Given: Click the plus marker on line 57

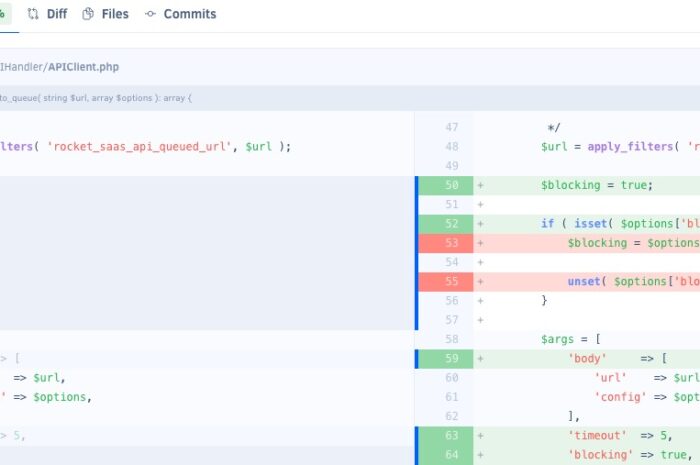Looking at the screenshot, I should tap(480, 320).
